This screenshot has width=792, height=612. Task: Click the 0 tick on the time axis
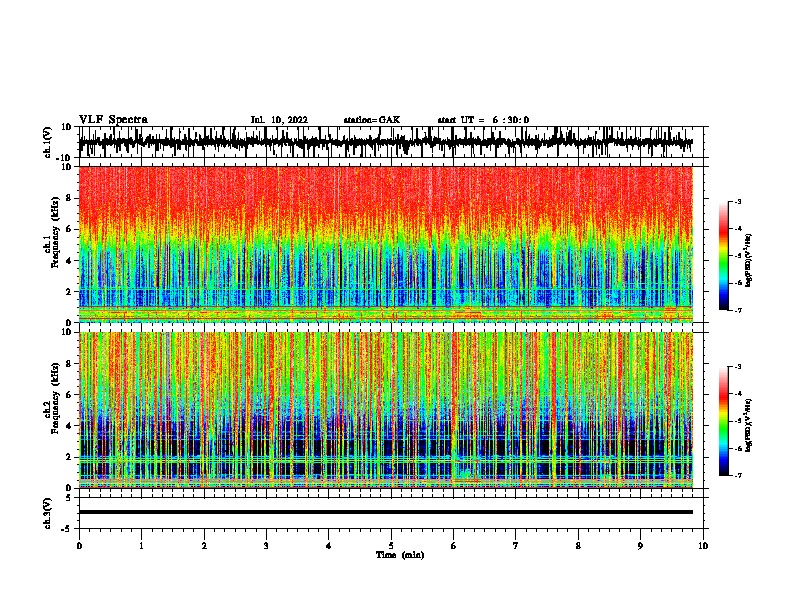click(x=79, y=546)
